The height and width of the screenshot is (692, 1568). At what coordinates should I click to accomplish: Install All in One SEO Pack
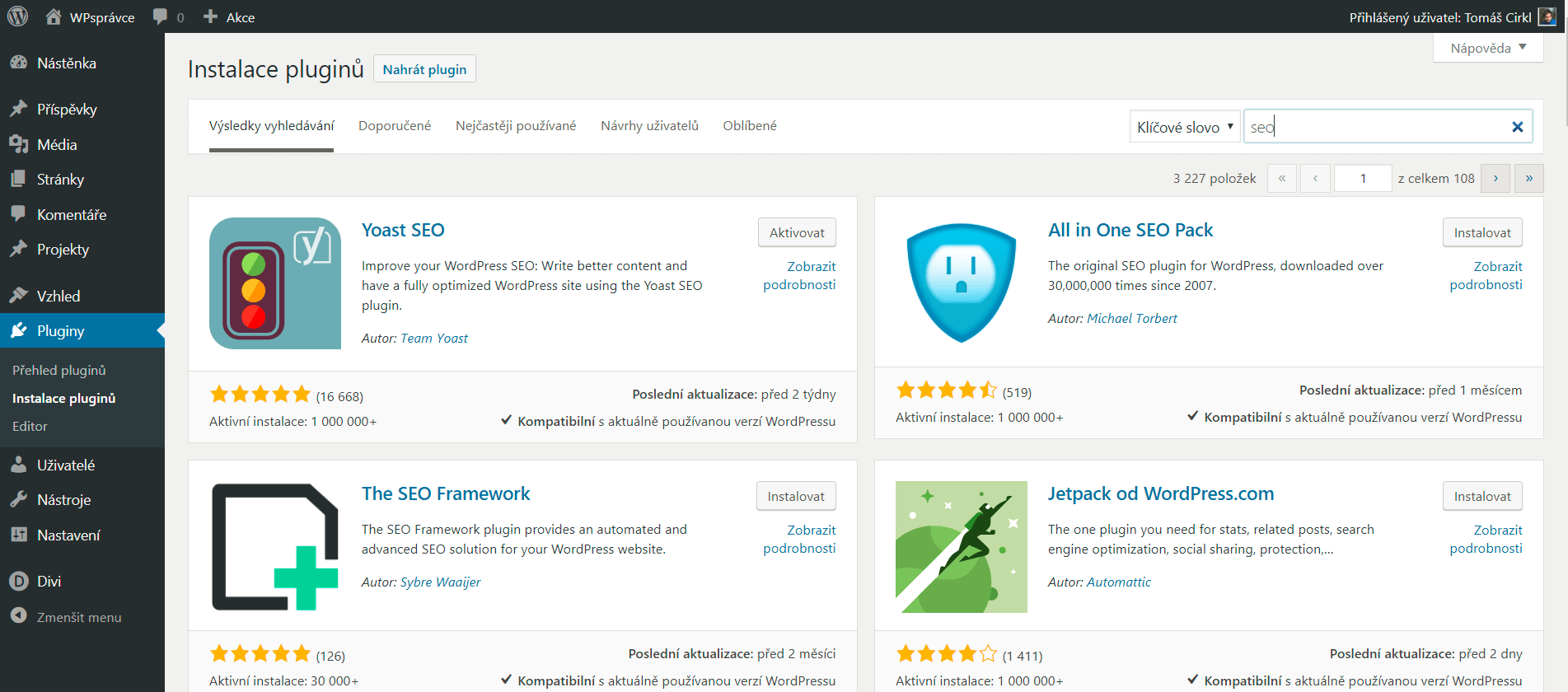(1482, 232)
